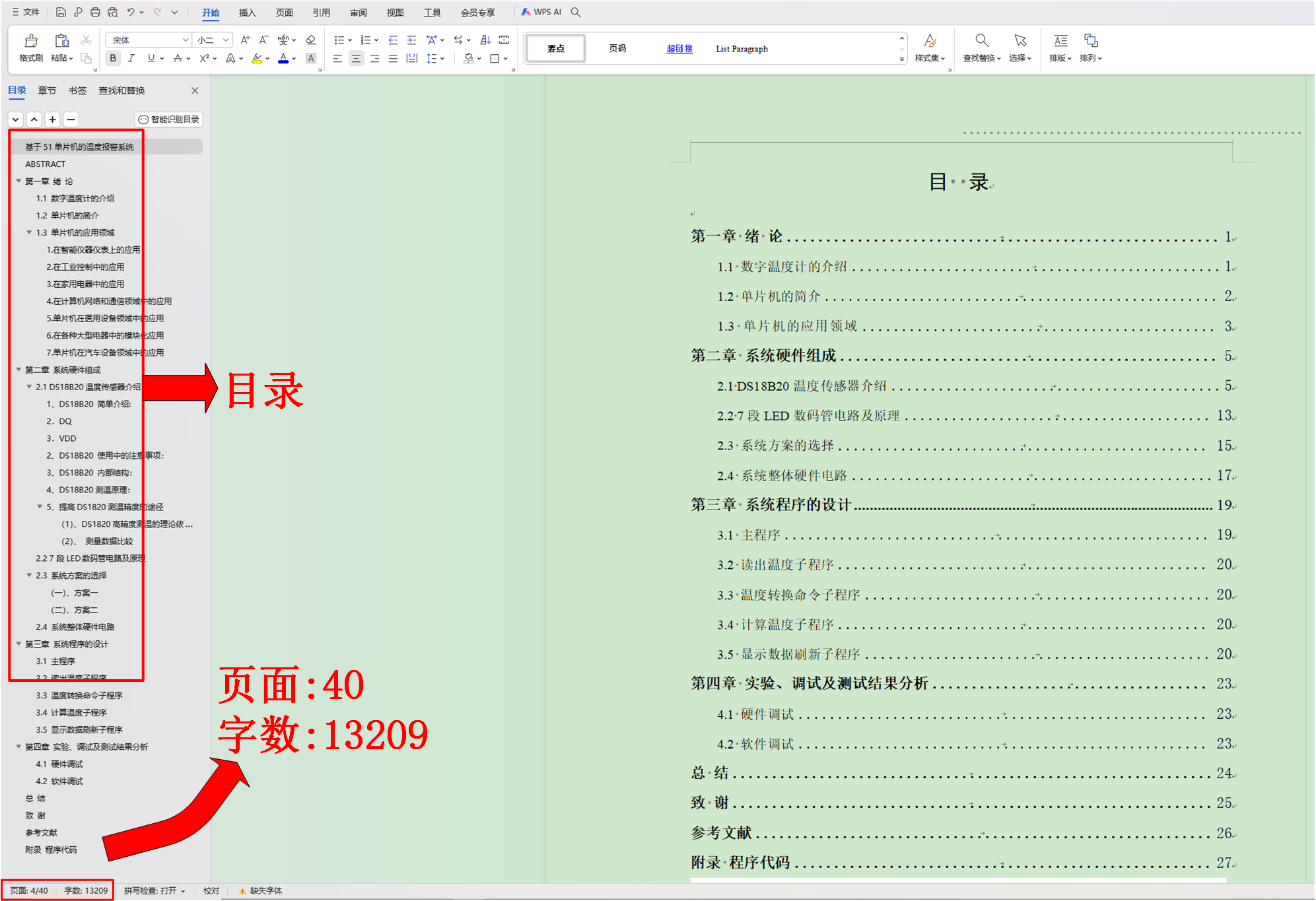Collapse the 第二章 系统硬件组成 outline node
The width and height of the screenshot is (1316, 901).
18,370
